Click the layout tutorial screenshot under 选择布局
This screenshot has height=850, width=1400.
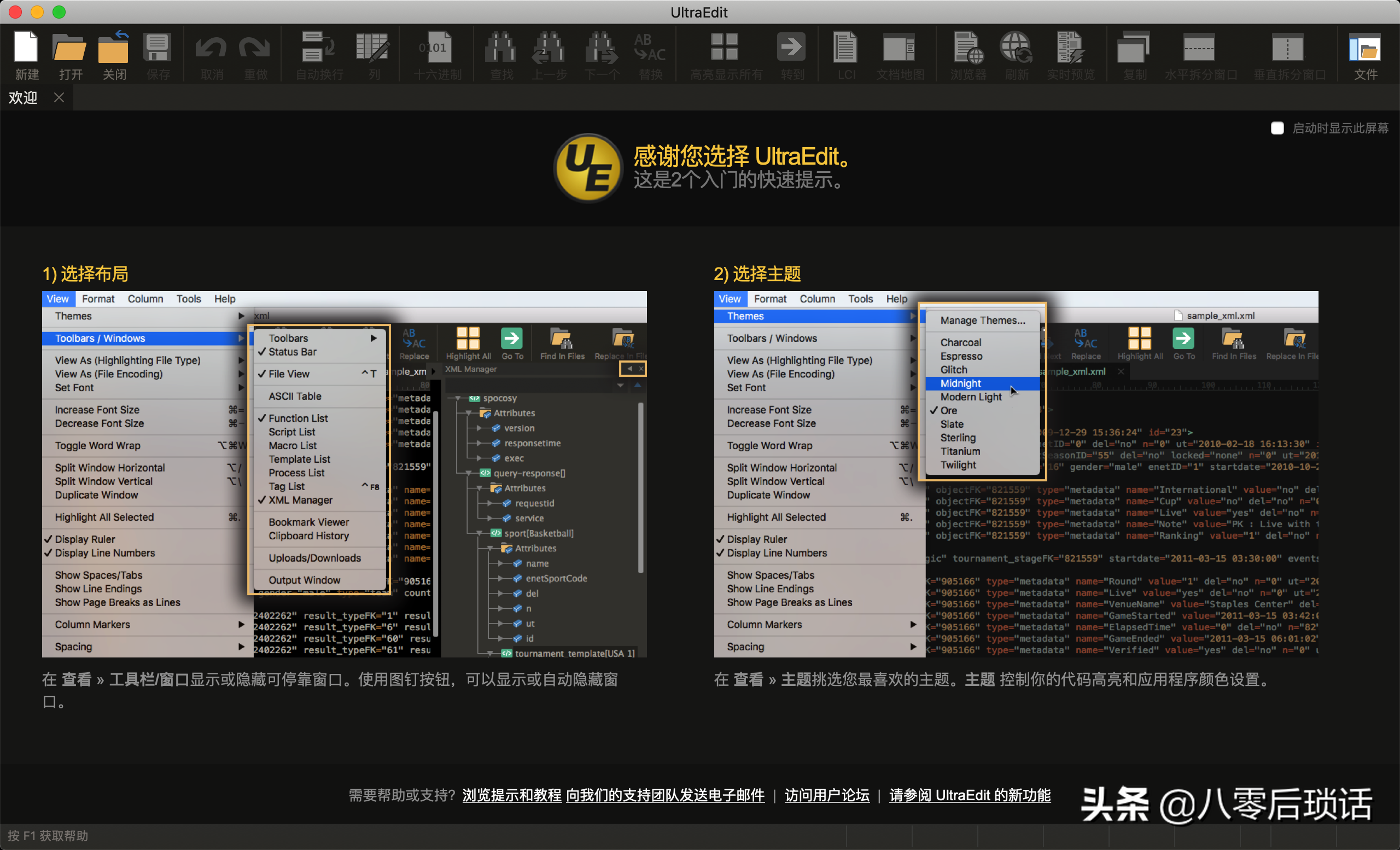point(344,474)
